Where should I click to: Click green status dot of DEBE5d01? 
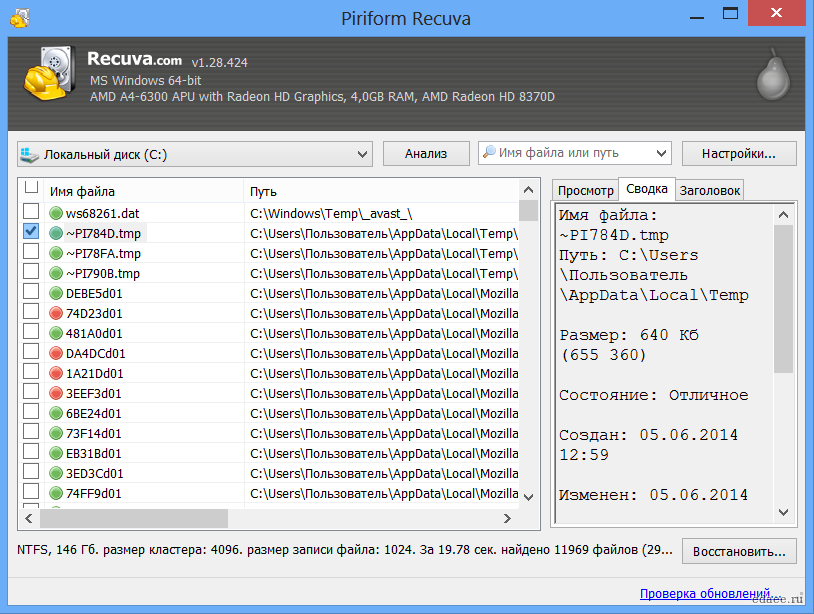56,293
